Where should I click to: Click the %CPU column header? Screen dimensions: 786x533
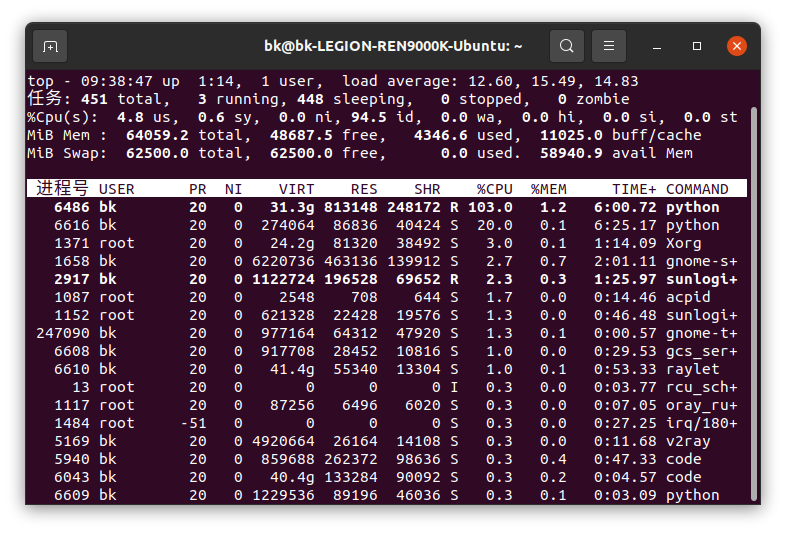[x=494, y=189]
